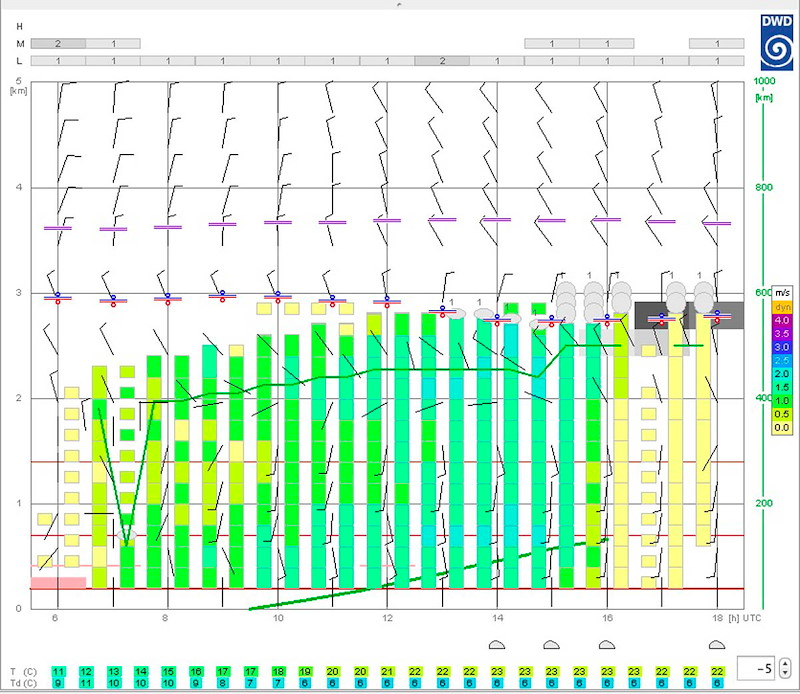Click the dew point cell showing 11
The image size is (800, 694).
pos(86,683)
